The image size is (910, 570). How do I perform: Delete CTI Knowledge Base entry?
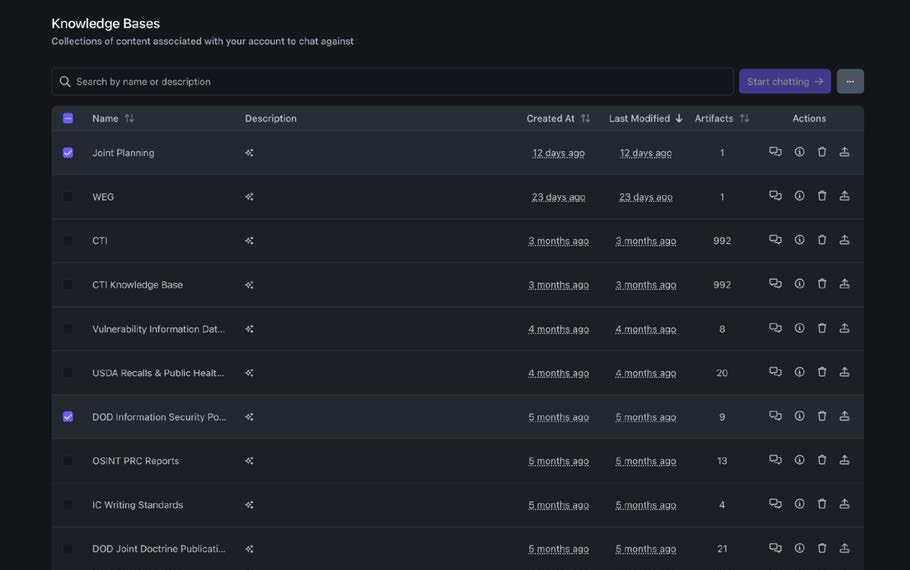click(822, 284)
